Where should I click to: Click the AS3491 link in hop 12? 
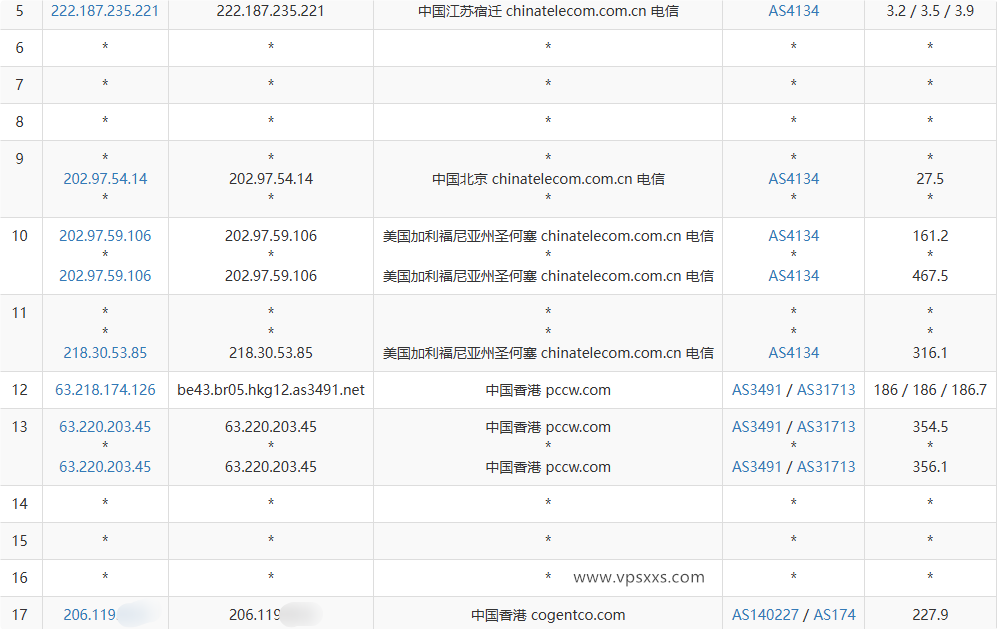coord(757,390)
